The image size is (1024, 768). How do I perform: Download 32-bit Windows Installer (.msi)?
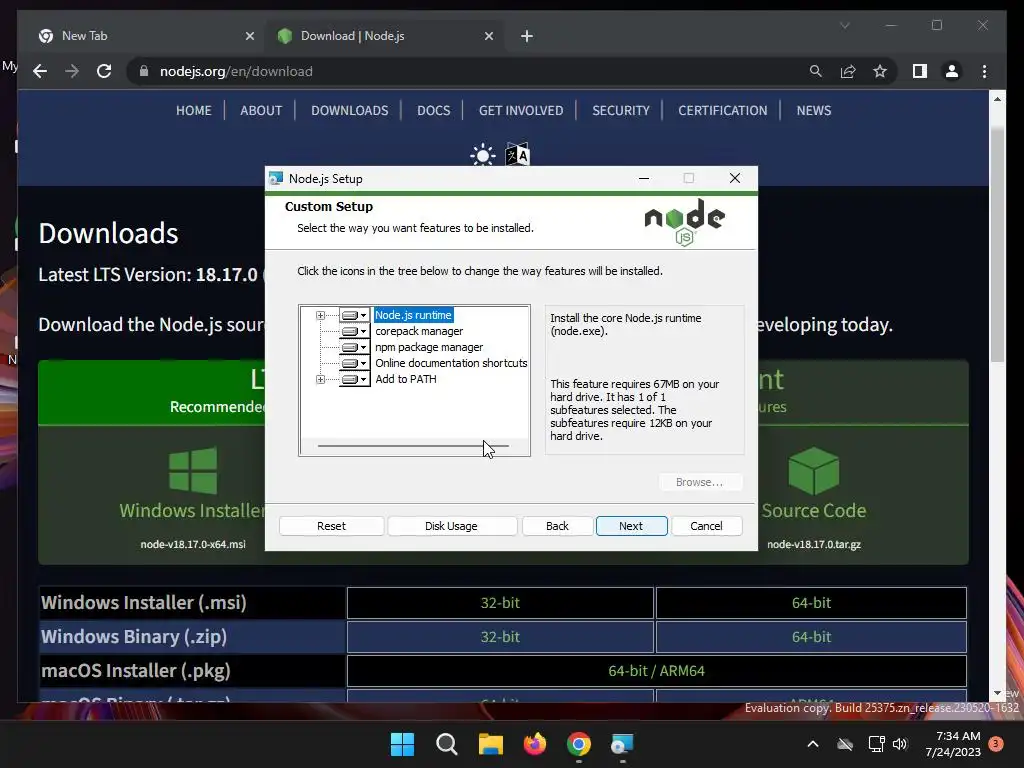(500, 603)
